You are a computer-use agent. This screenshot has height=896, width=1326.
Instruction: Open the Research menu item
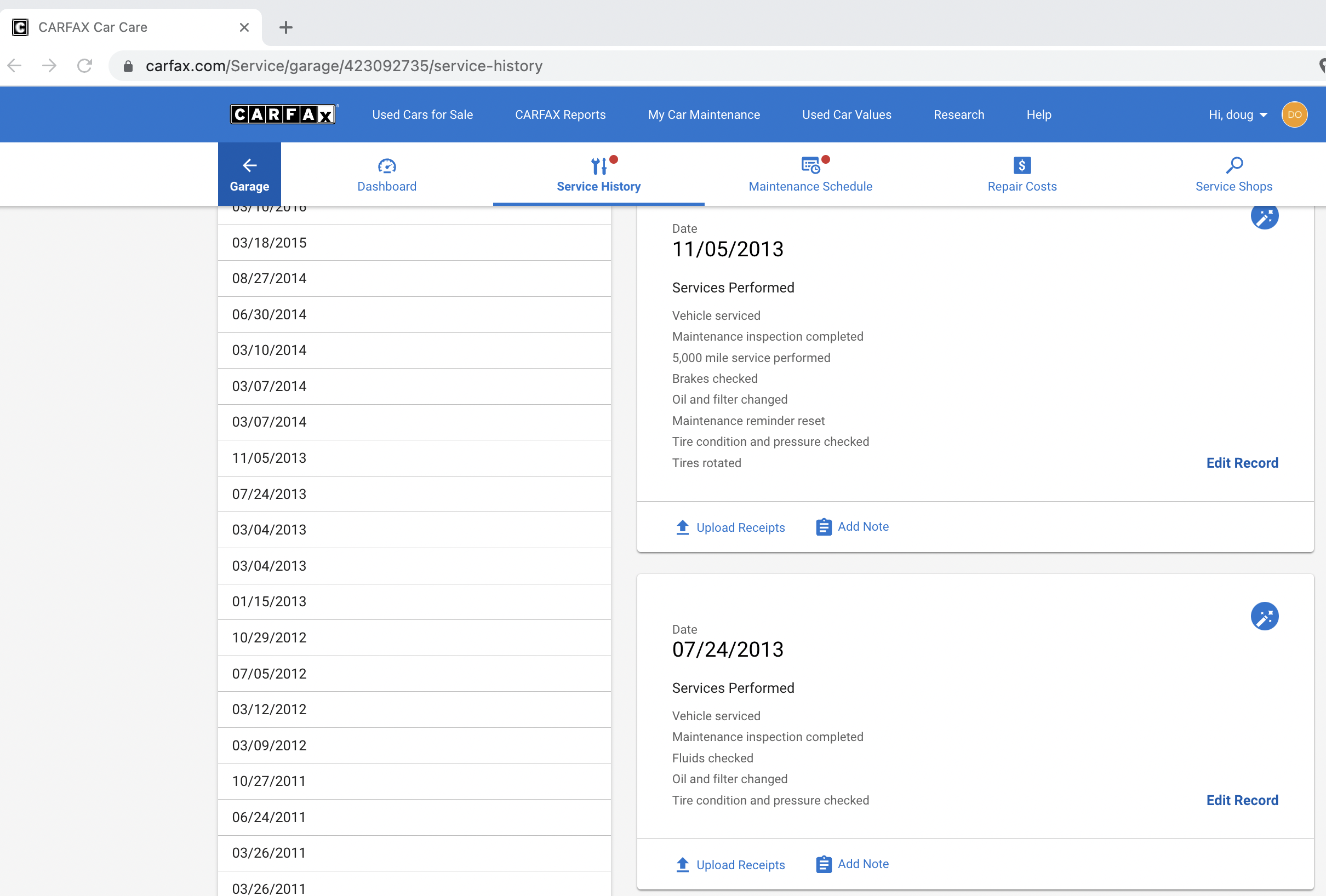point(958,114)
